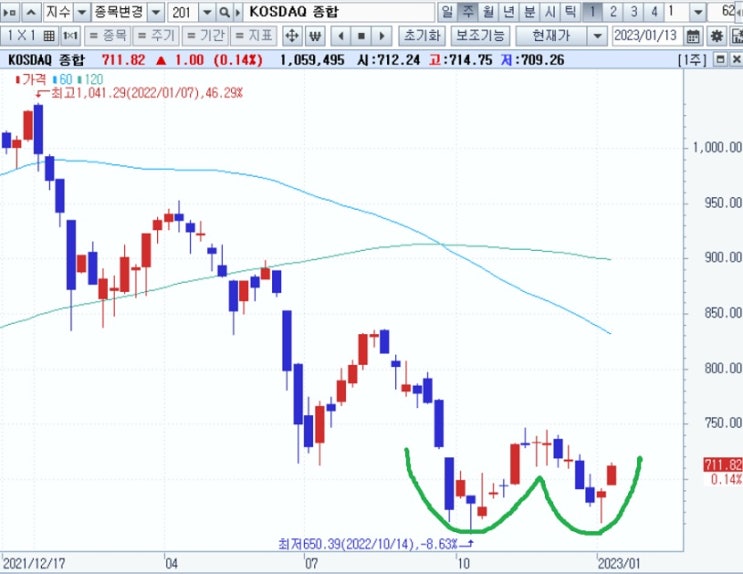Click the 120 moving average legend item
The height and width of the screenshot is (574, 743).
click(x=91, y=79)
